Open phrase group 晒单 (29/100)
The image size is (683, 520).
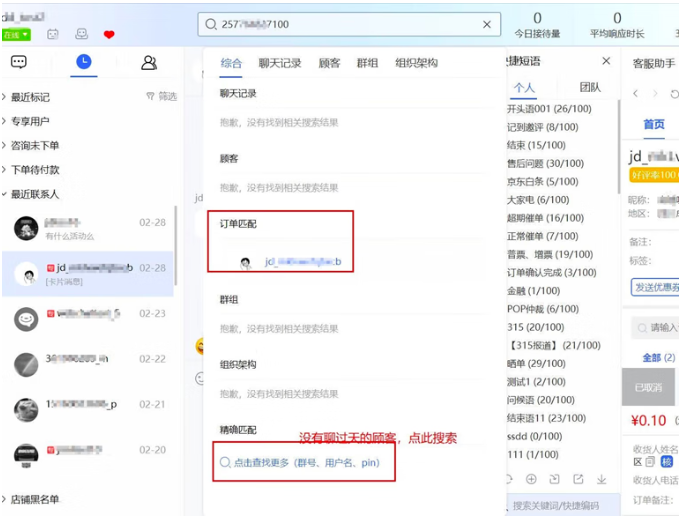[536, 364]
